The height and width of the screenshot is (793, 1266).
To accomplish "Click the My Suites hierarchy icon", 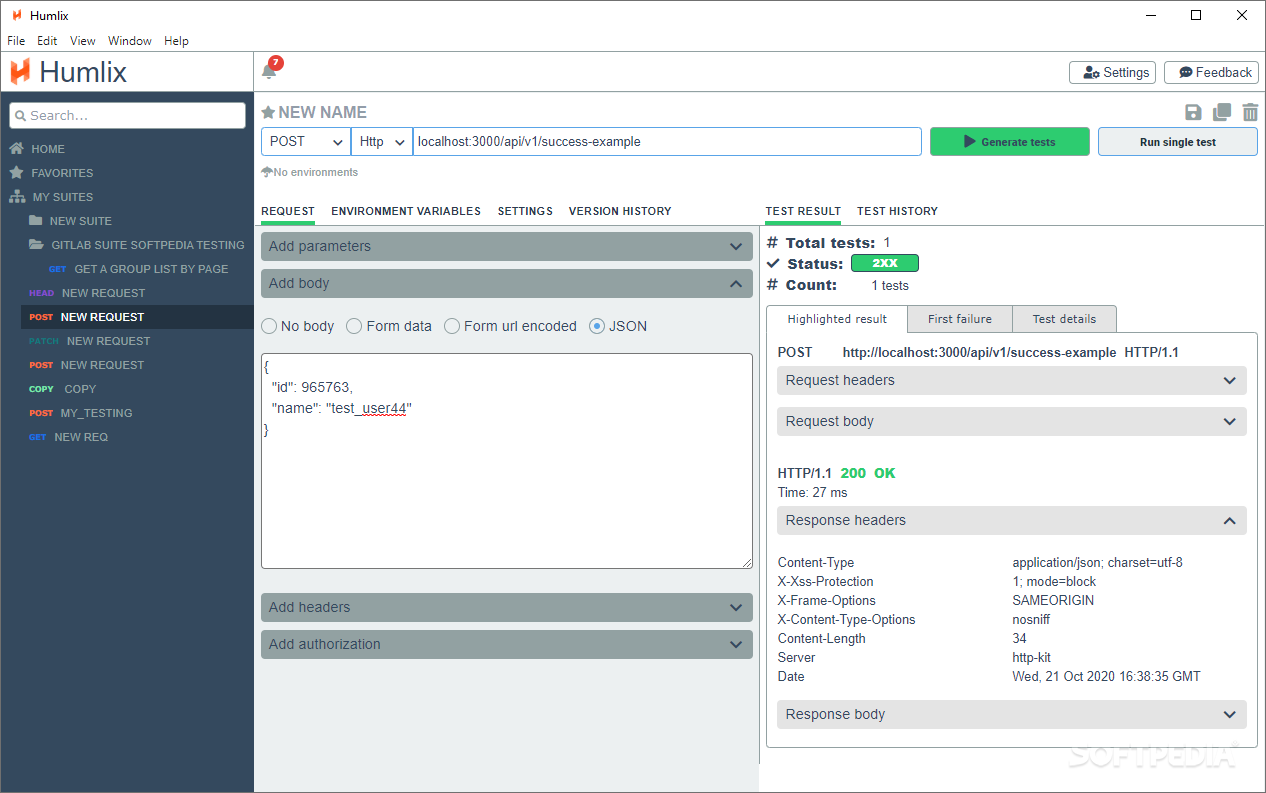I will point(17,197).
